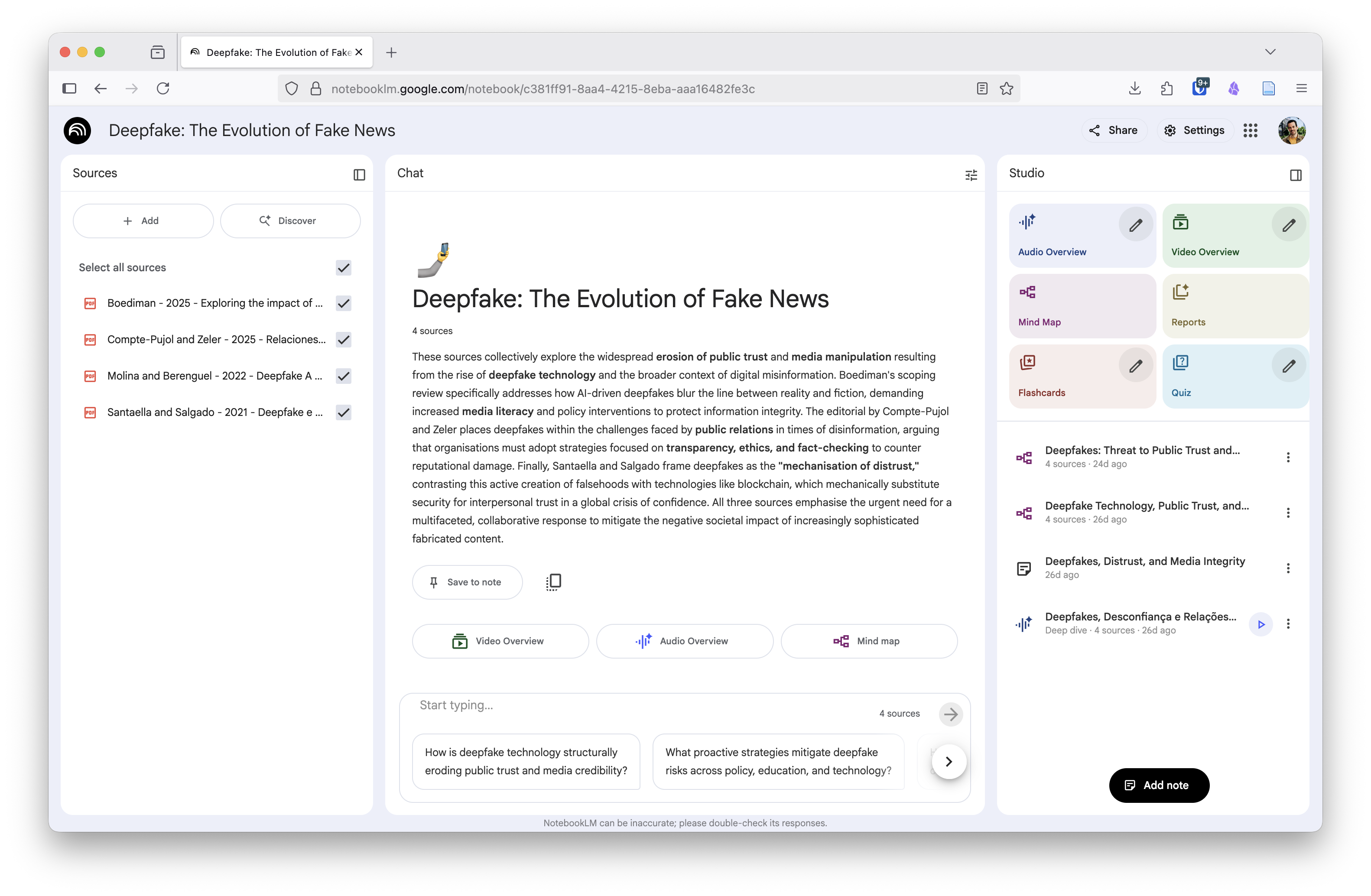The height and width of the screenshot is (896, 1371).
Task: Uncheck Molina and Berenguel source
Action: click(x=343, y=376)
